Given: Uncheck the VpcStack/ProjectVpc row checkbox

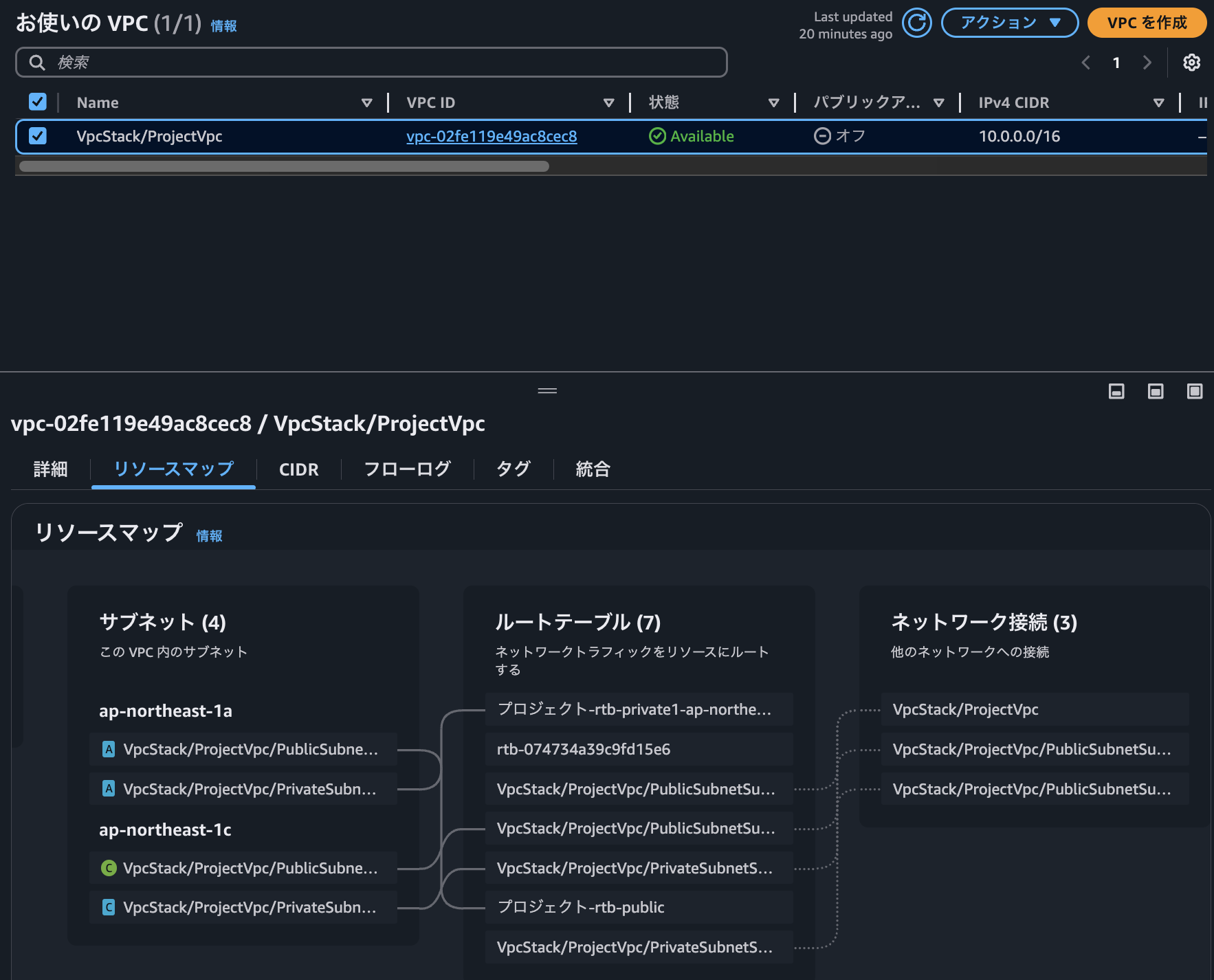Looking at the screenshot, I should [x=38, y=136].
